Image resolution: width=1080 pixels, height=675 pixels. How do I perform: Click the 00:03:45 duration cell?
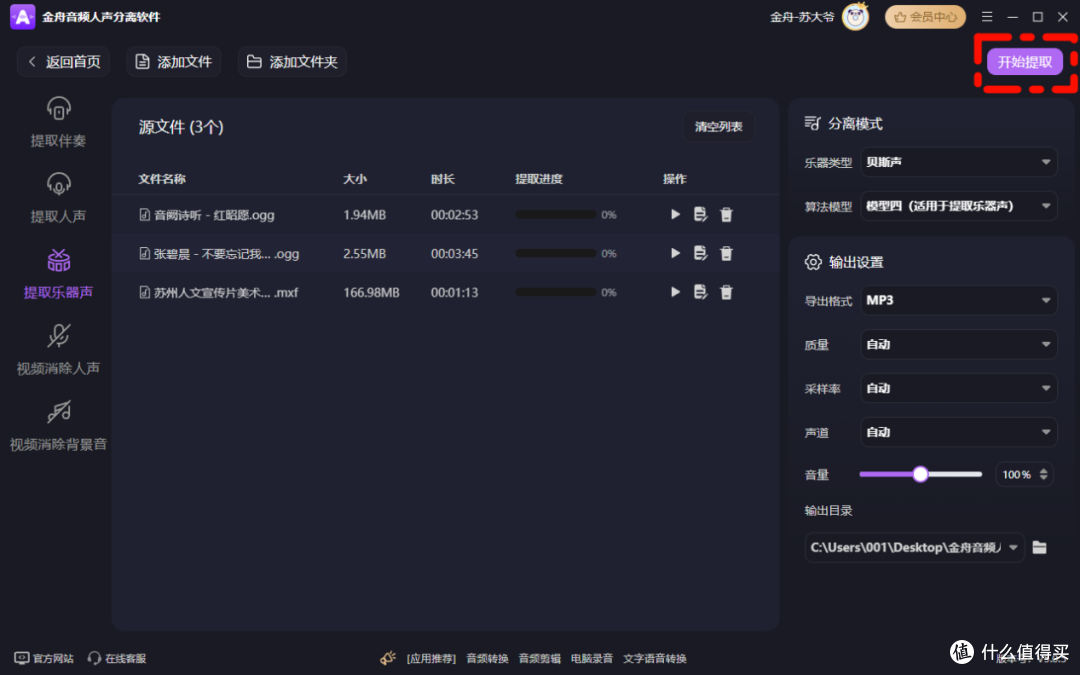[455, 253]
